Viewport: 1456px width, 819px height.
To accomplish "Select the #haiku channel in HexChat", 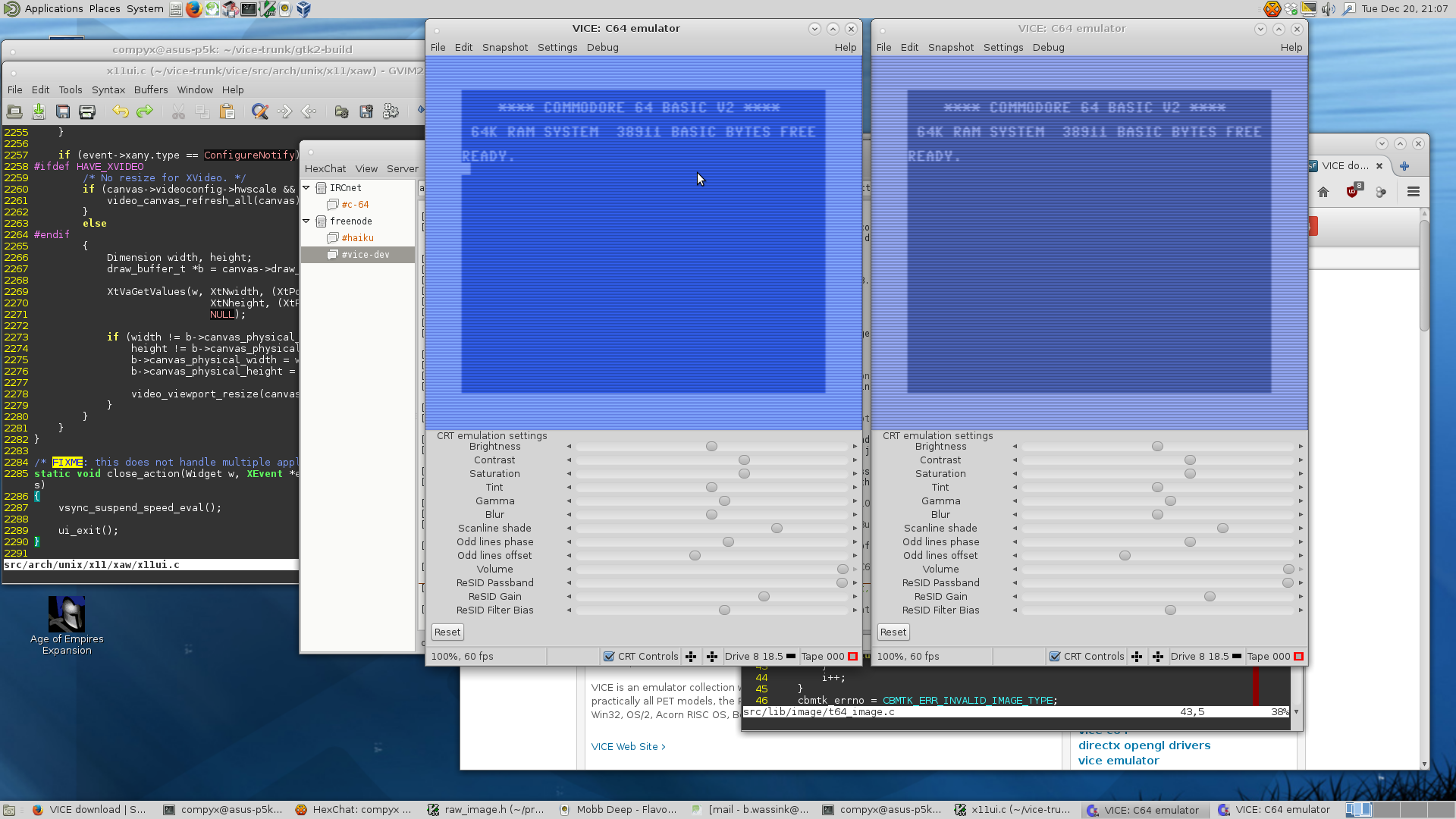I will point(358,238).
